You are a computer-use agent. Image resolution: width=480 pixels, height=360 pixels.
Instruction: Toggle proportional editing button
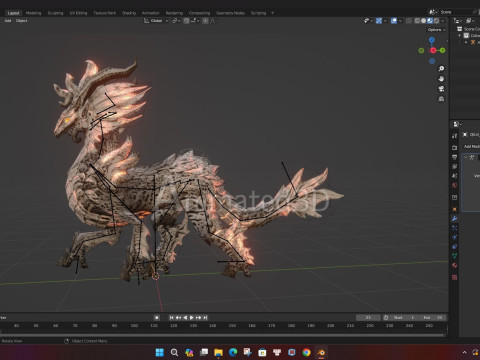(206, 21)
